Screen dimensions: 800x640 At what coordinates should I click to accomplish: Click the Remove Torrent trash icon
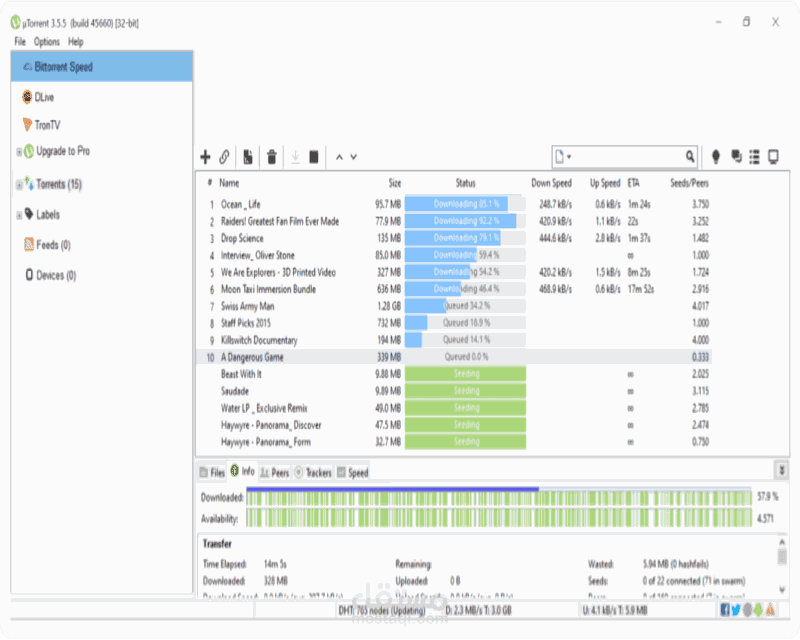pos(272,157)
